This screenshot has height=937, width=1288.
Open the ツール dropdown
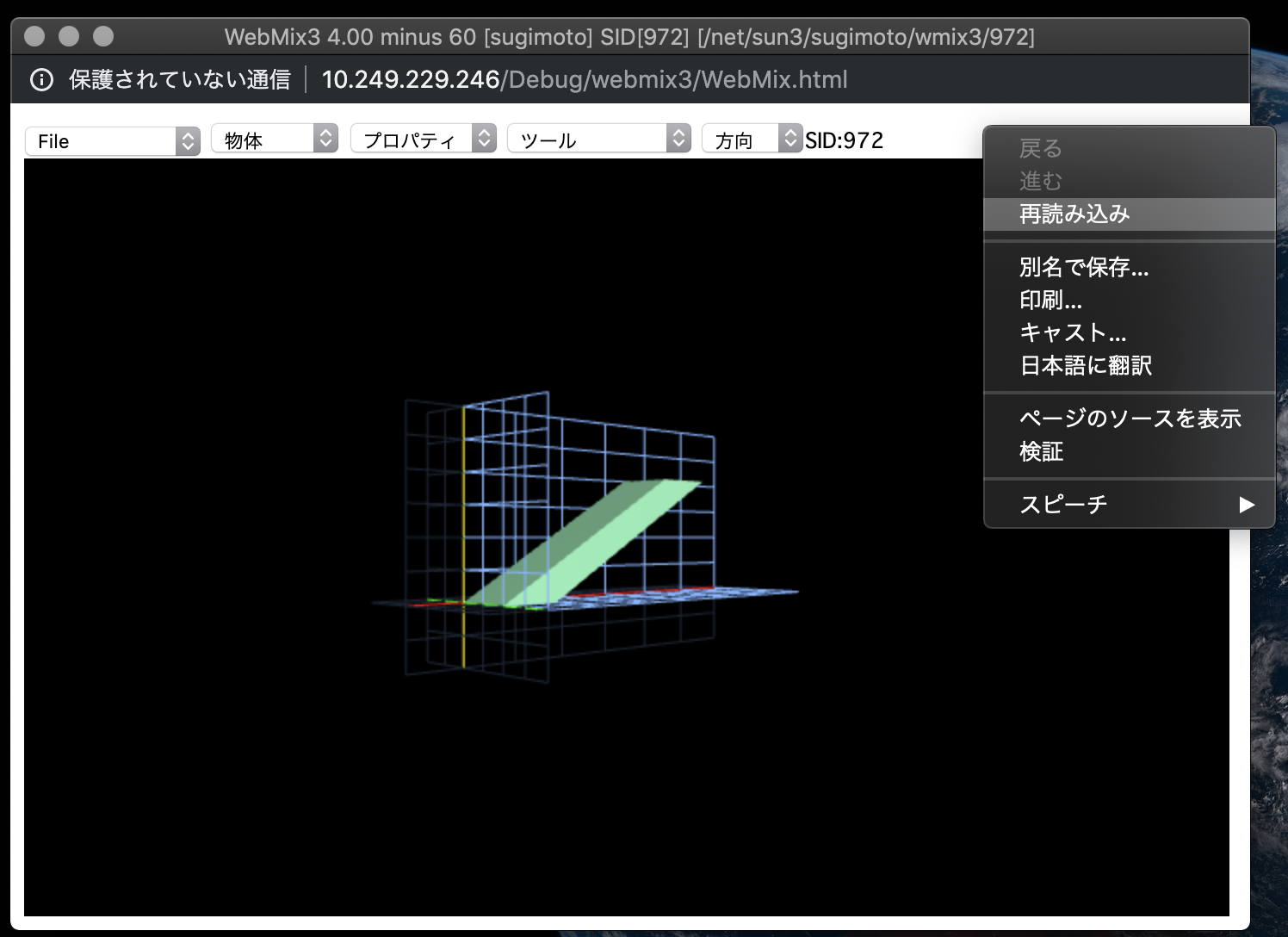click(x=599, y=140)
